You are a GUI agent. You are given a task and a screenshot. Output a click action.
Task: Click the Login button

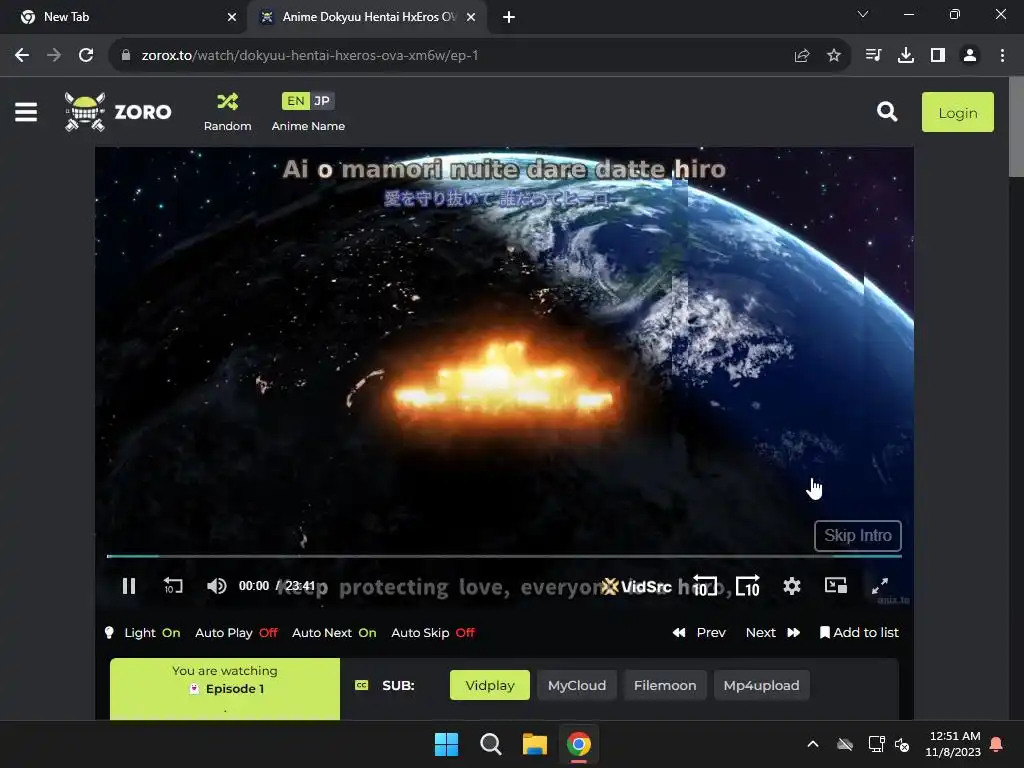tap(957, 112)
